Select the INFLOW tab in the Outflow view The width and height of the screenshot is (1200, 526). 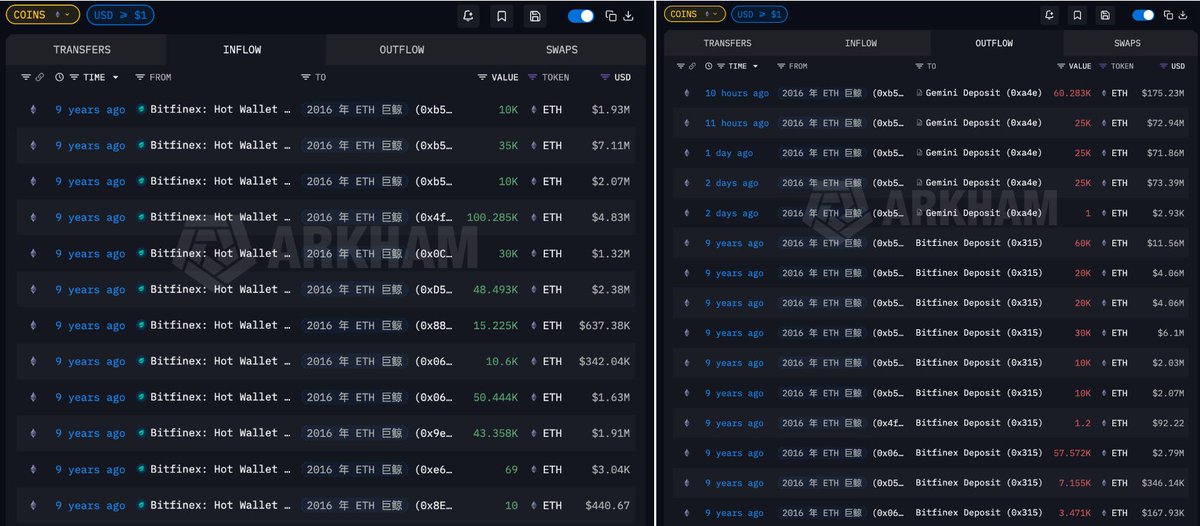861,43
